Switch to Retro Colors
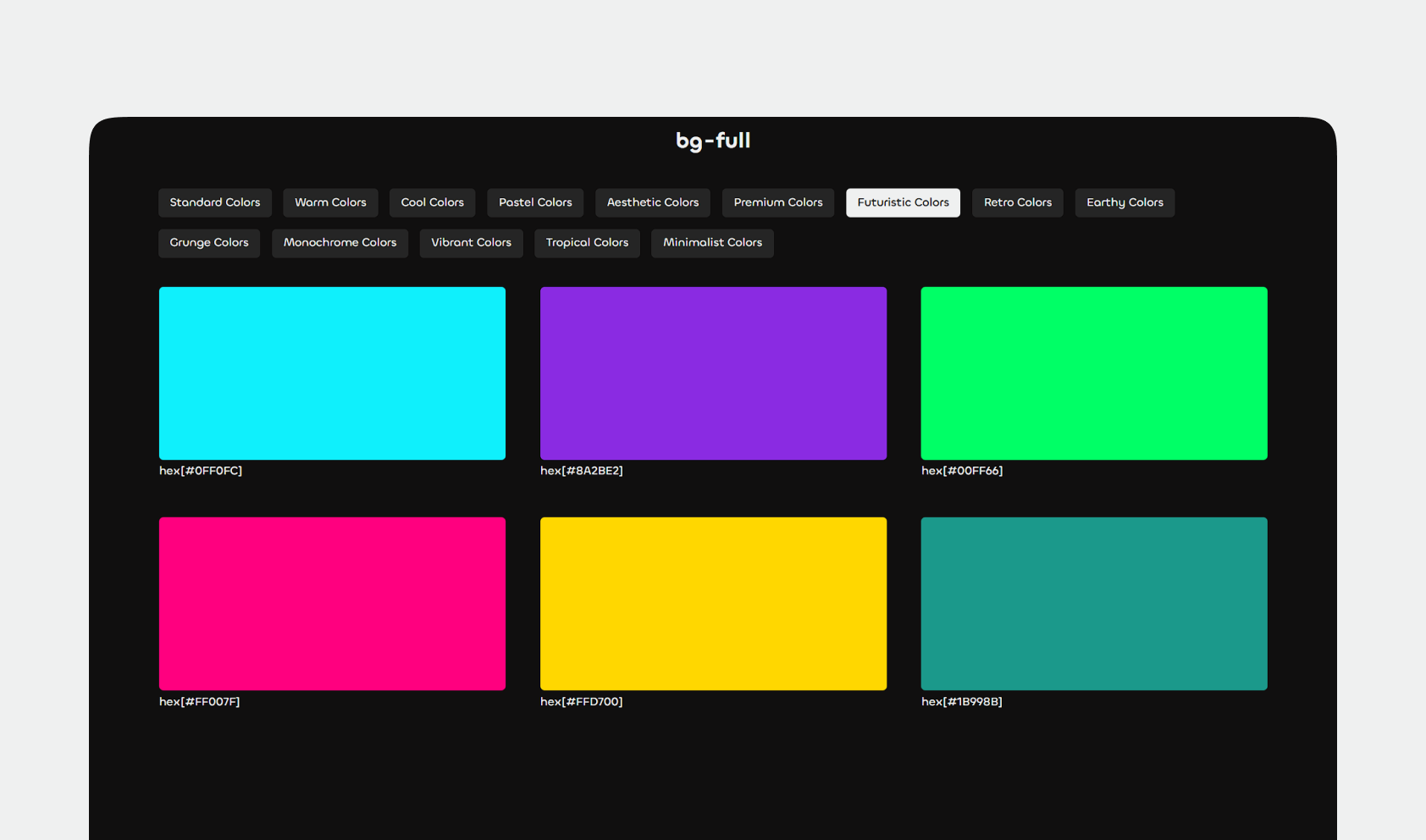 (1017, 202)
